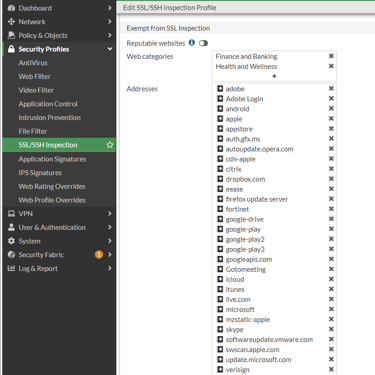This screenshot has width=375, height=375.
Task: Expand the Network menu chevron
Action: pos(109,22)
